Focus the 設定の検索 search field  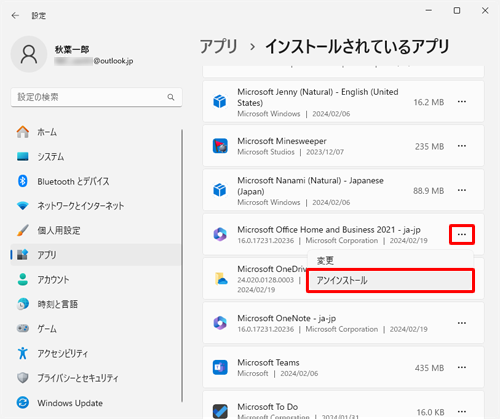[x=96, y=97]
